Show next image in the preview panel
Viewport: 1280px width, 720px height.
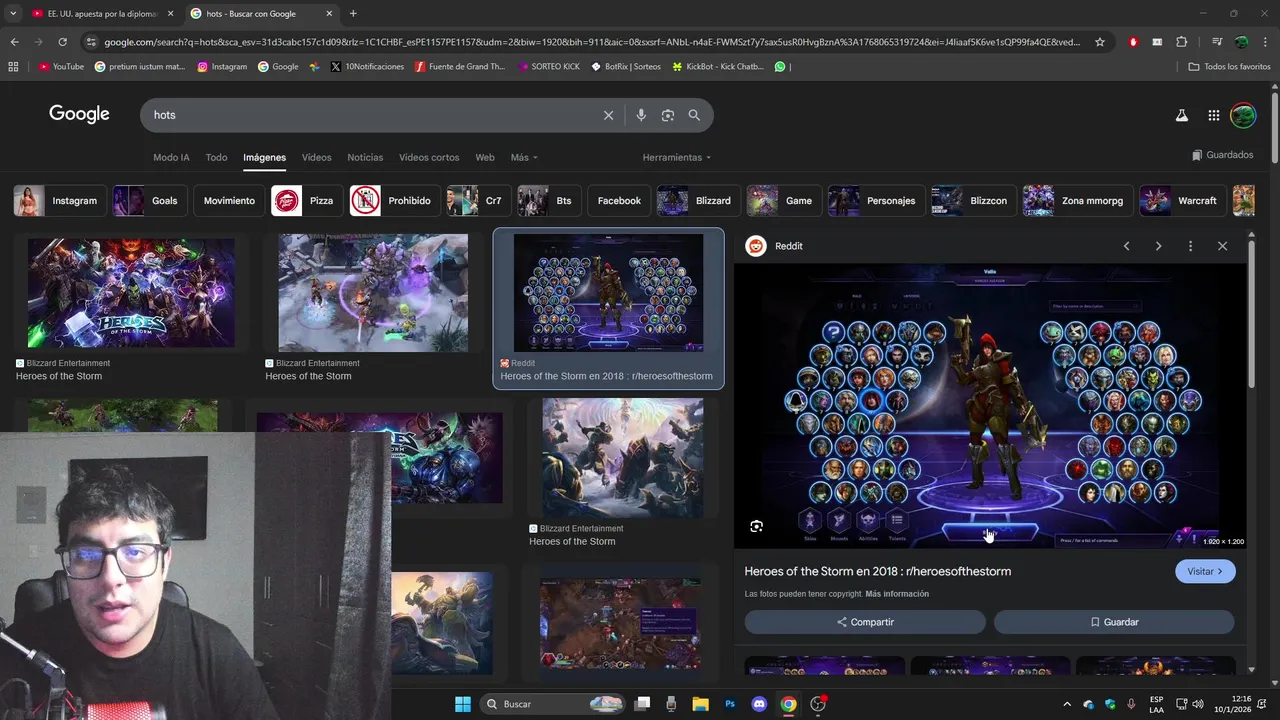point(1158,246)
